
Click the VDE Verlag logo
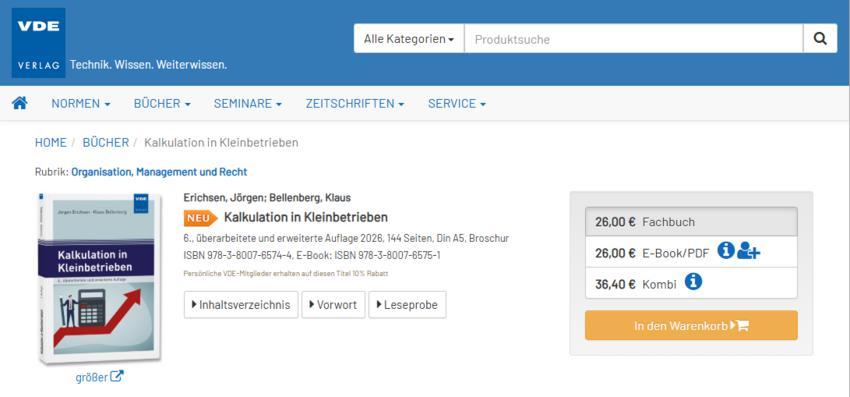click(38, 43)
